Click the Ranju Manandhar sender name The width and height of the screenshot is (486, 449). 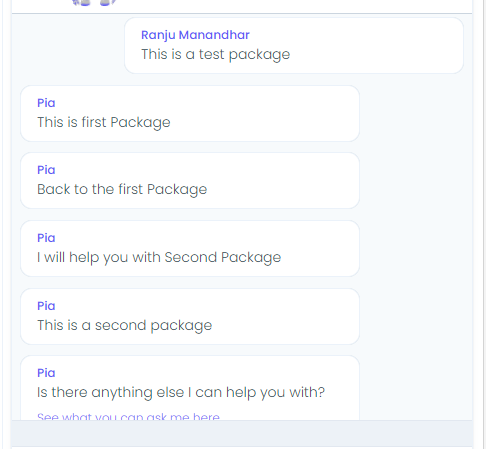coord(195,35)
